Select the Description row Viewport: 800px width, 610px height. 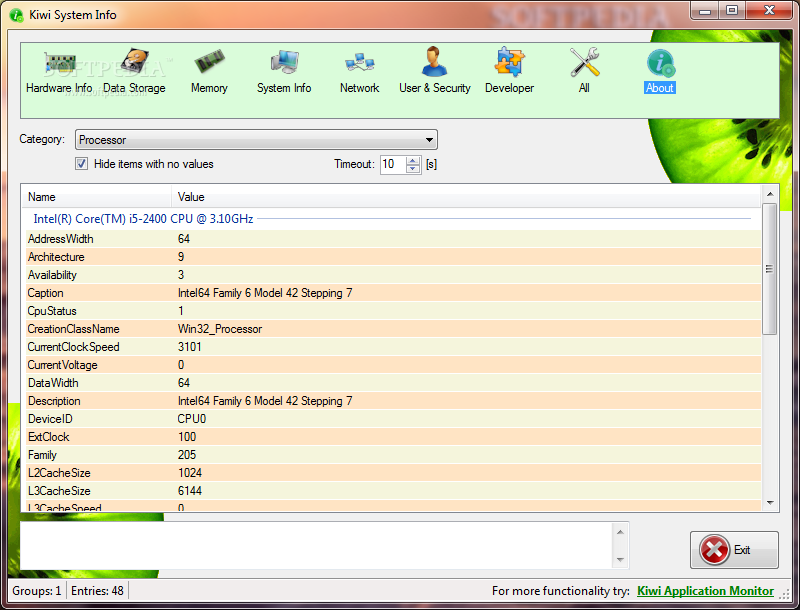pyautogui.click(x=393, y=401)
